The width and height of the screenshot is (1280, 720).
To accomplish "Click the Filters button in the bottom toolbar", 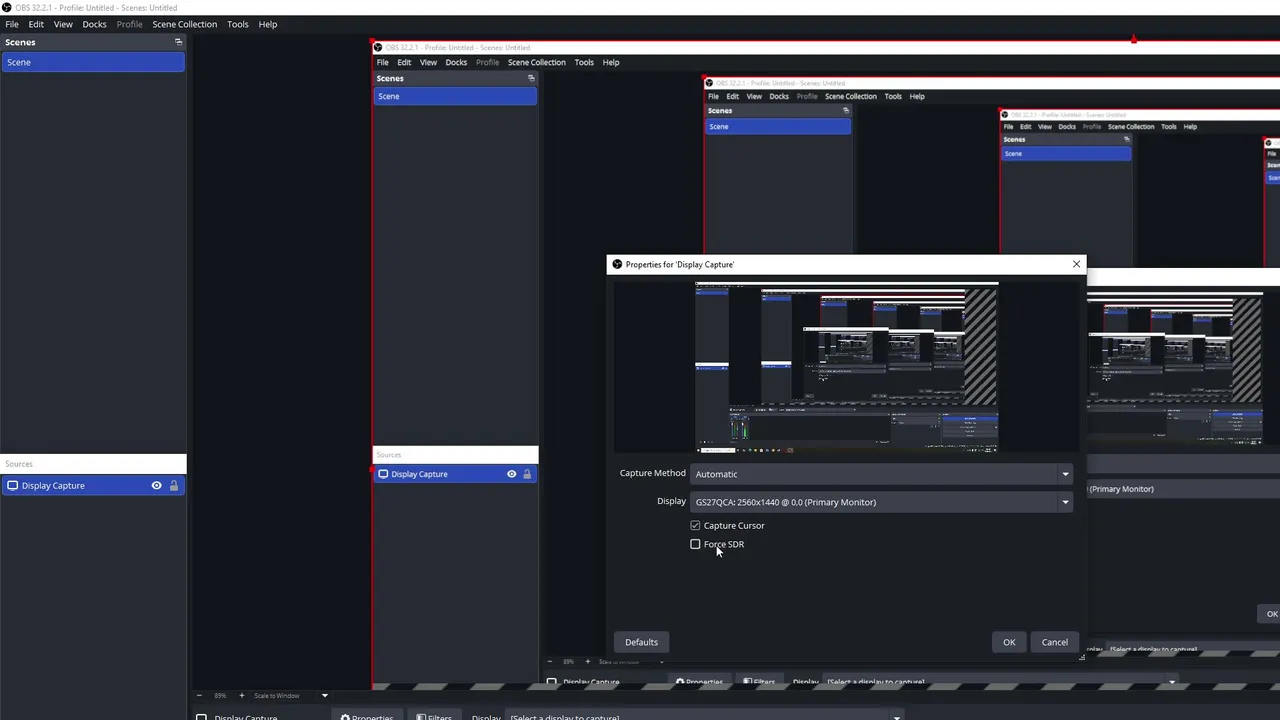I will click(434, 716).
